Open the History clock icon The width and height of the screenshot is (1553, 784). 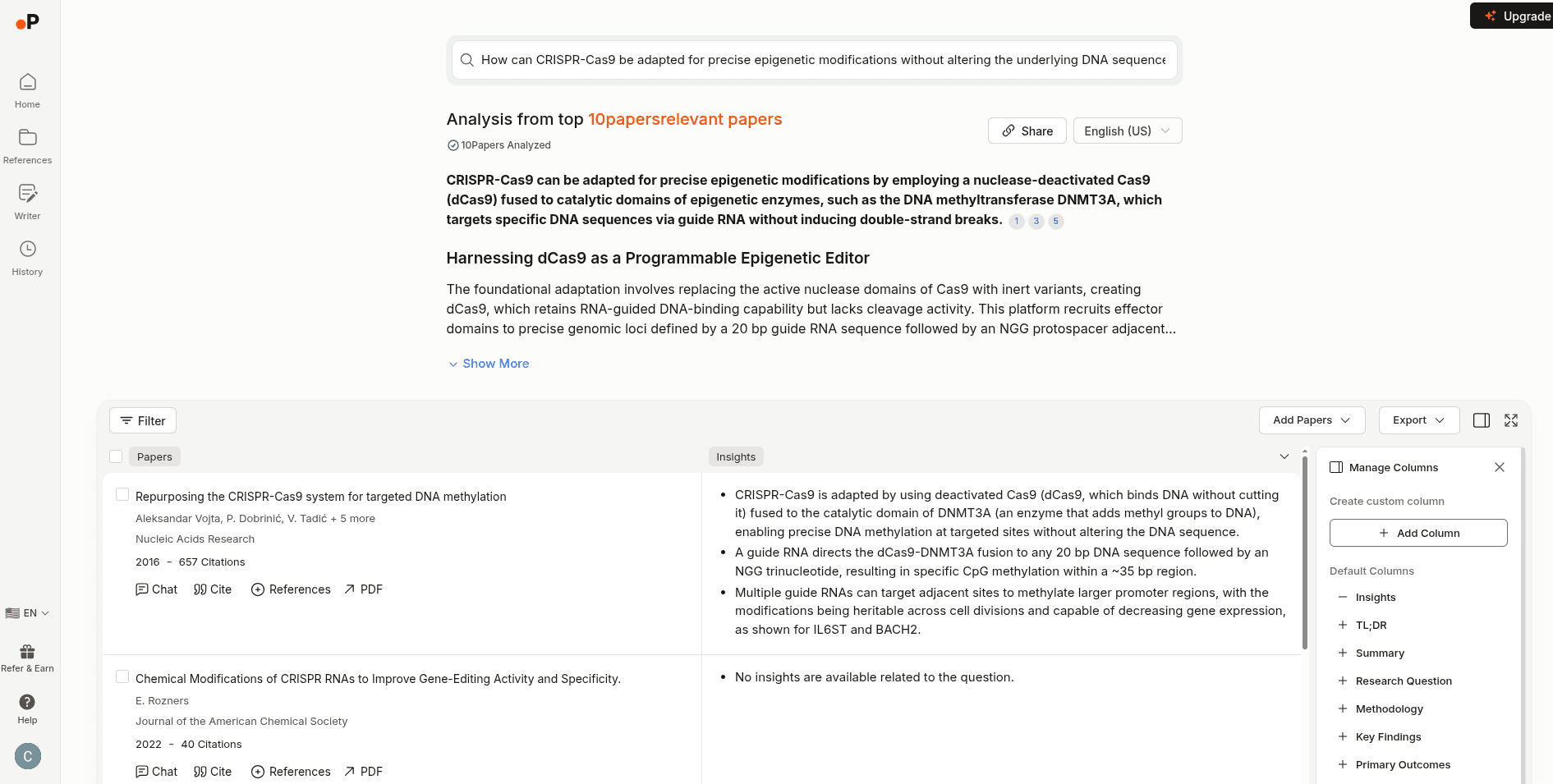point(27,250)
